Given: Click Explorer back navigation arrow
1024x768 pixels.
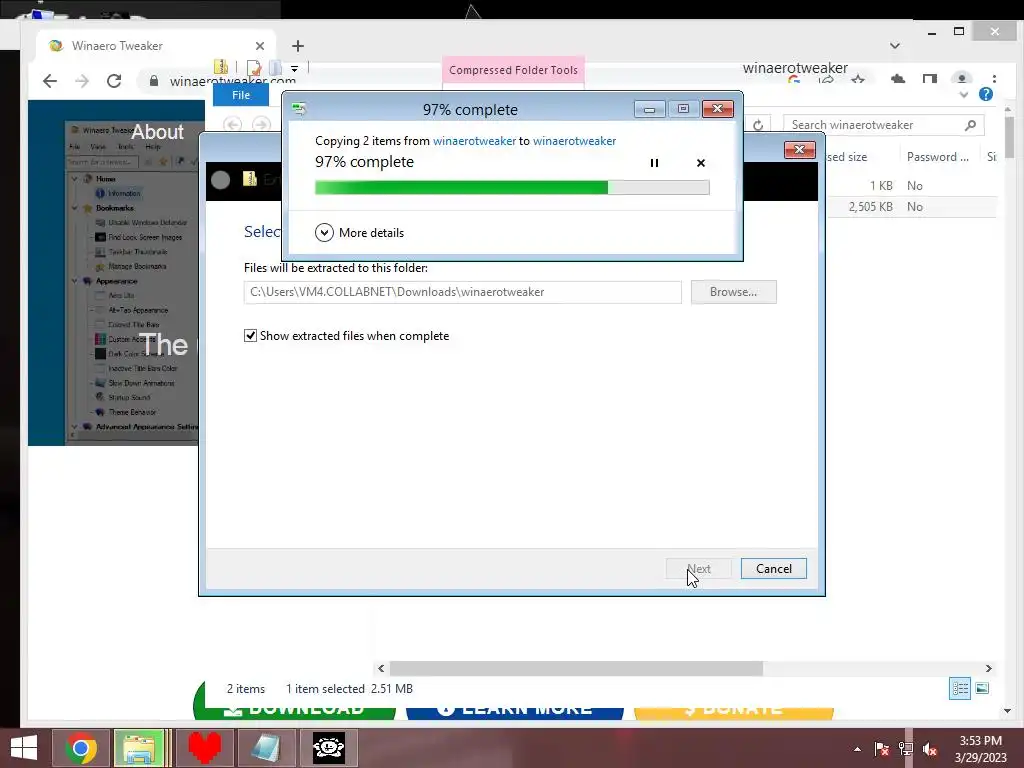Looking at the screenshot, I should pyautogui.click(x=232, y=124).
